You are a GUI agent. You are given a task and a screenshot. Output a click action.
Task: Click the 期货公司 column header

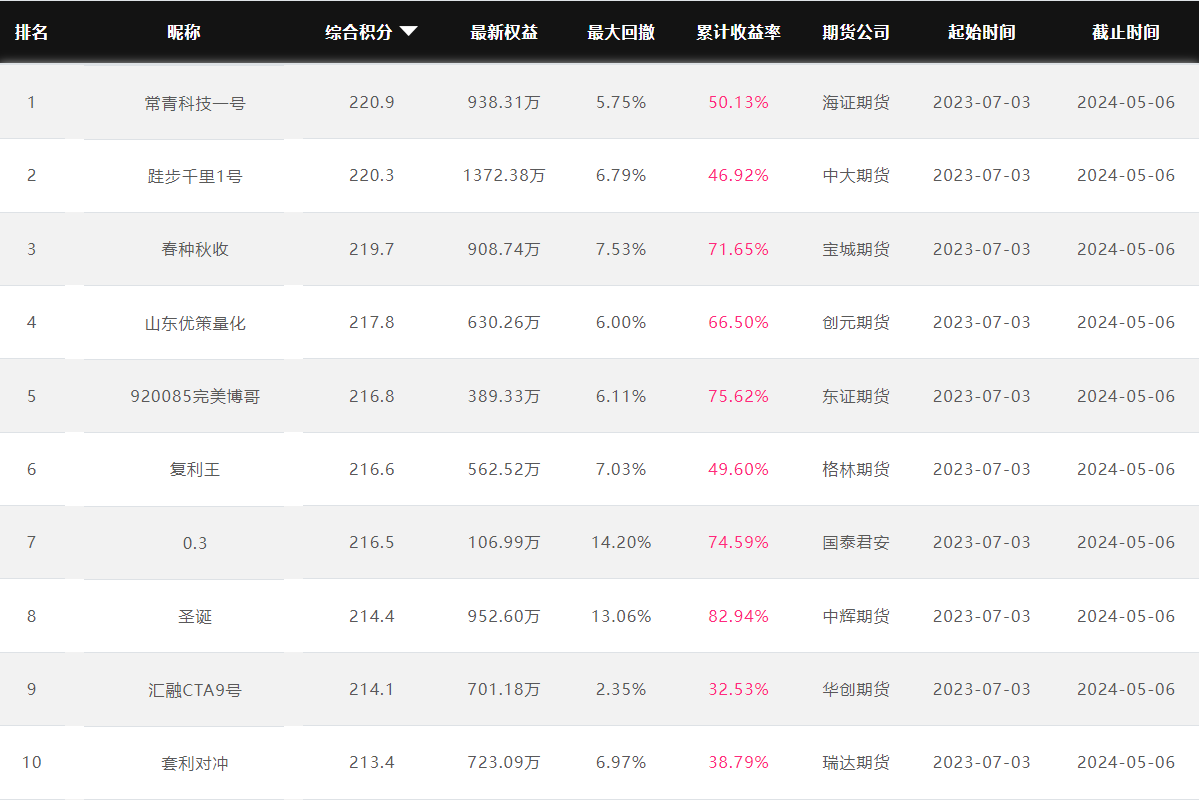click(856, 32)
